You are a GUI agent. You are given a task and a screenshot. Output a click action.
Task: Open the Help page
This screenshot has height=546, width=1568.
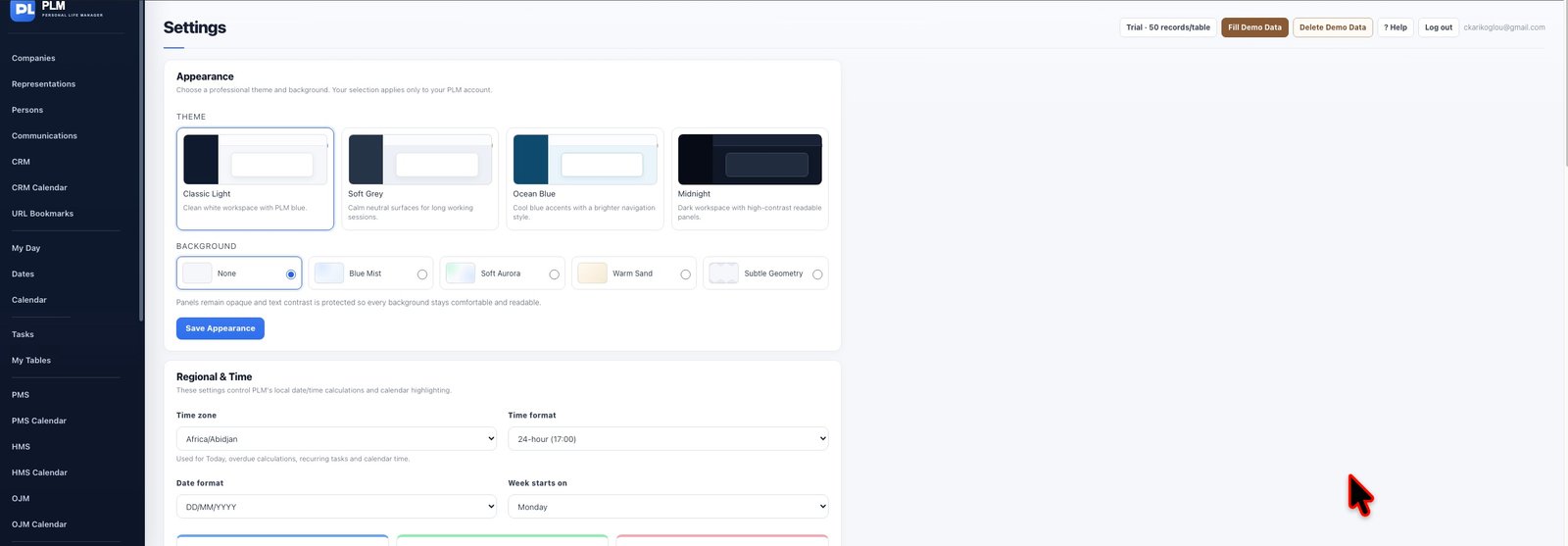(x=1396, y=27)
